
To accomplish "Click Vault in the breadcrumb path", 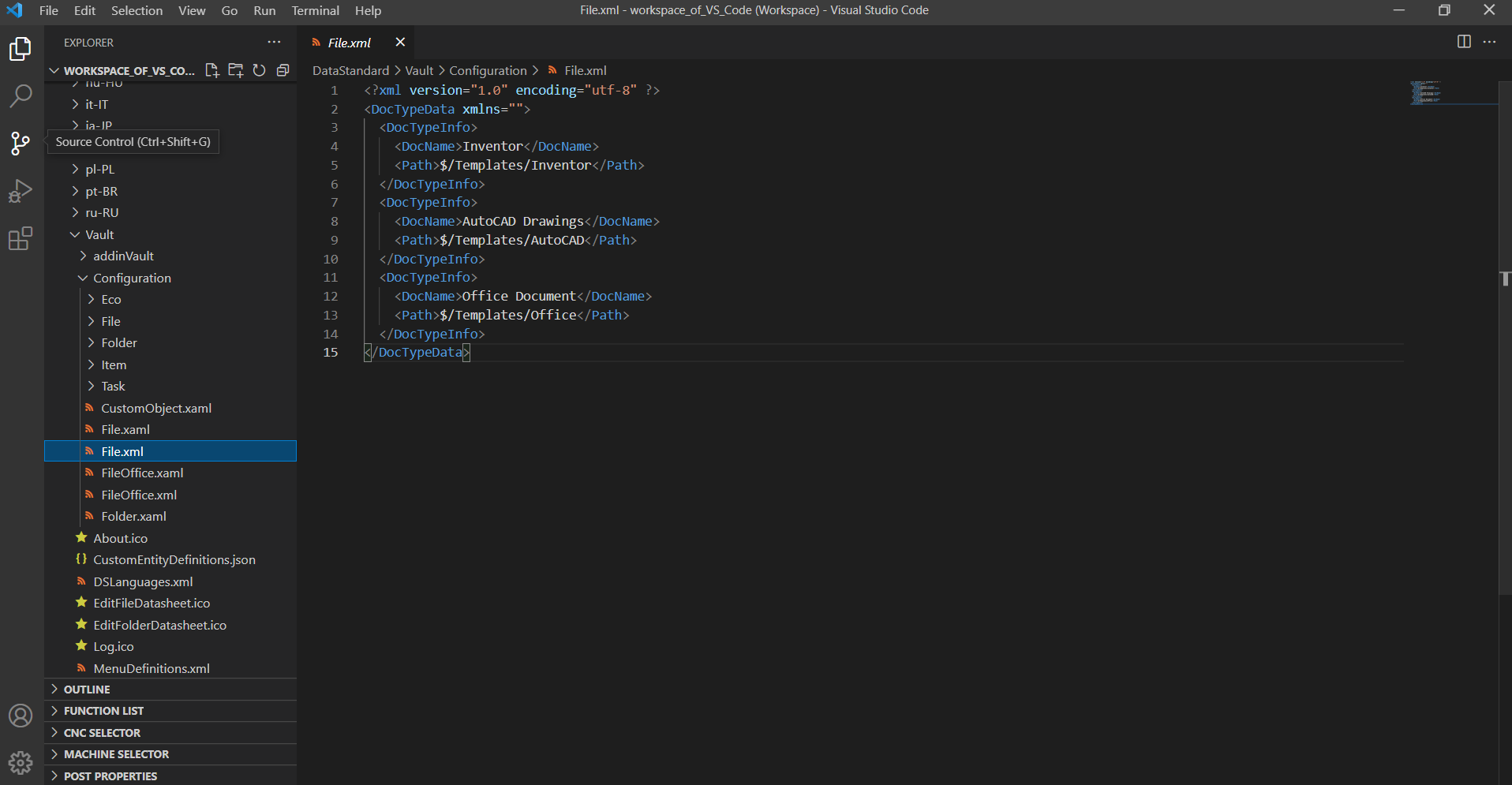I will pyautogui.click(x=419, y=70).
